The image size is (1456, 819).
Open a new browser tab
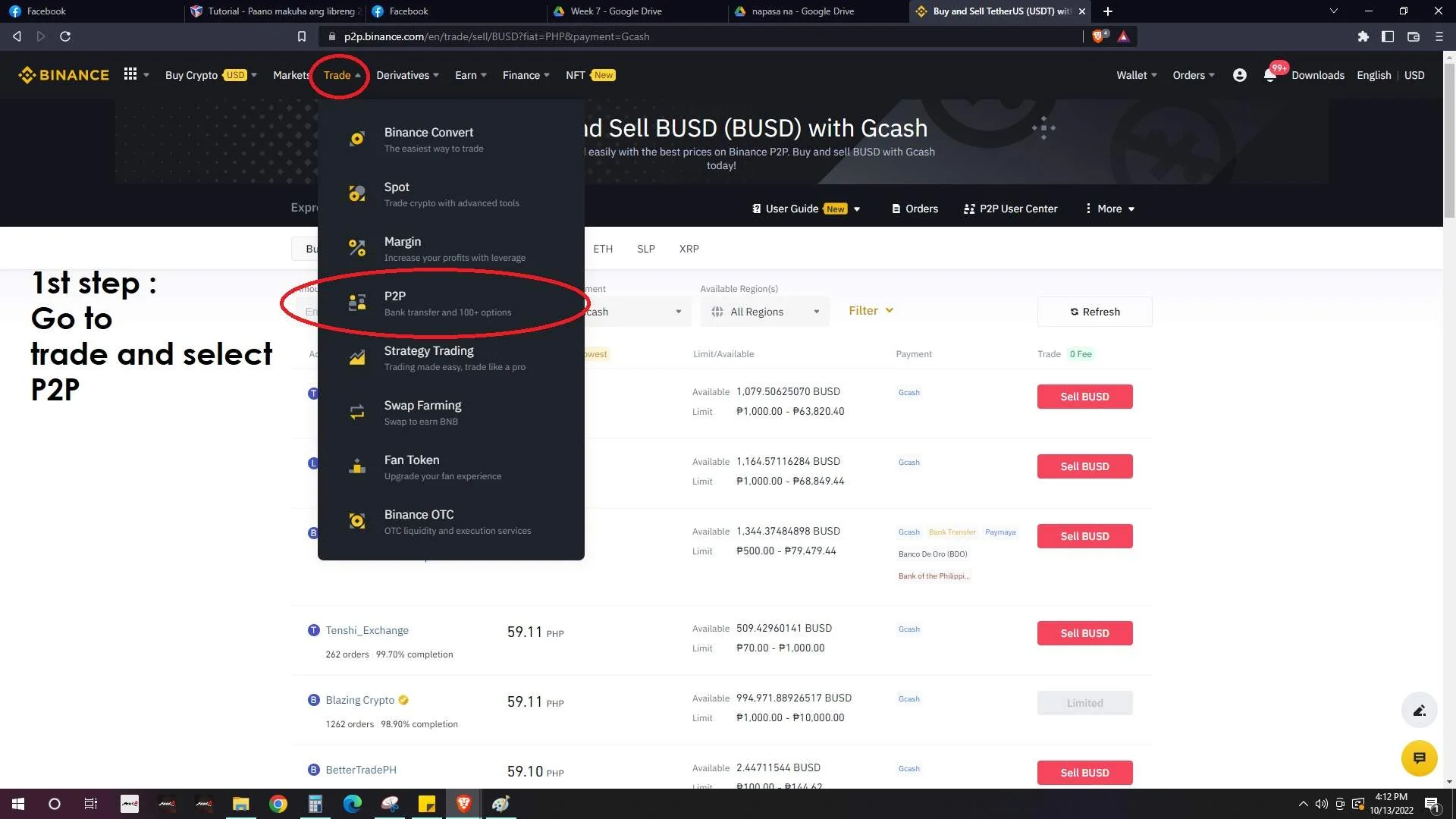click(x=1108, y=11)
